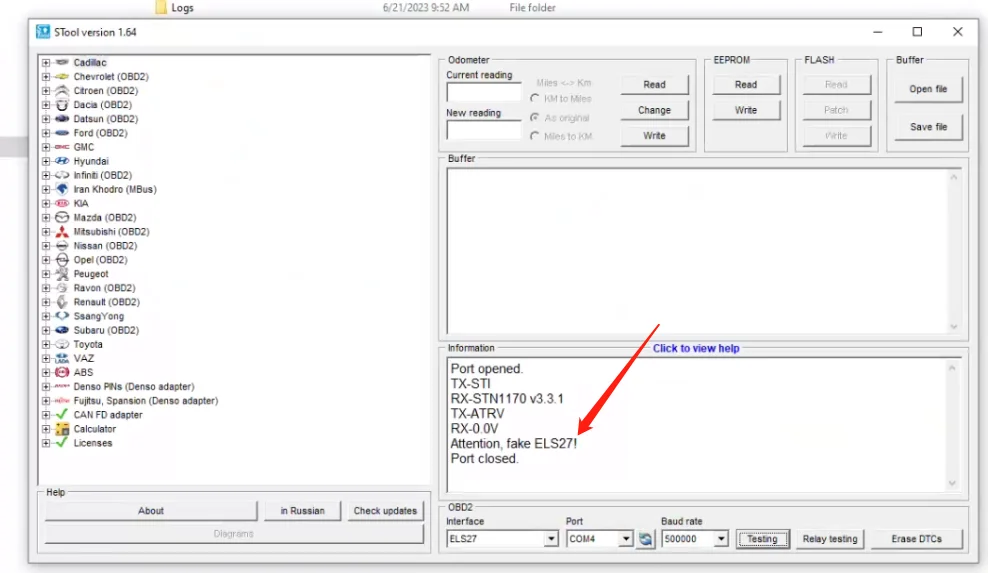Click the Odometer Read button
This screenshot has height=573, width=988.
(x=654, y=84)
